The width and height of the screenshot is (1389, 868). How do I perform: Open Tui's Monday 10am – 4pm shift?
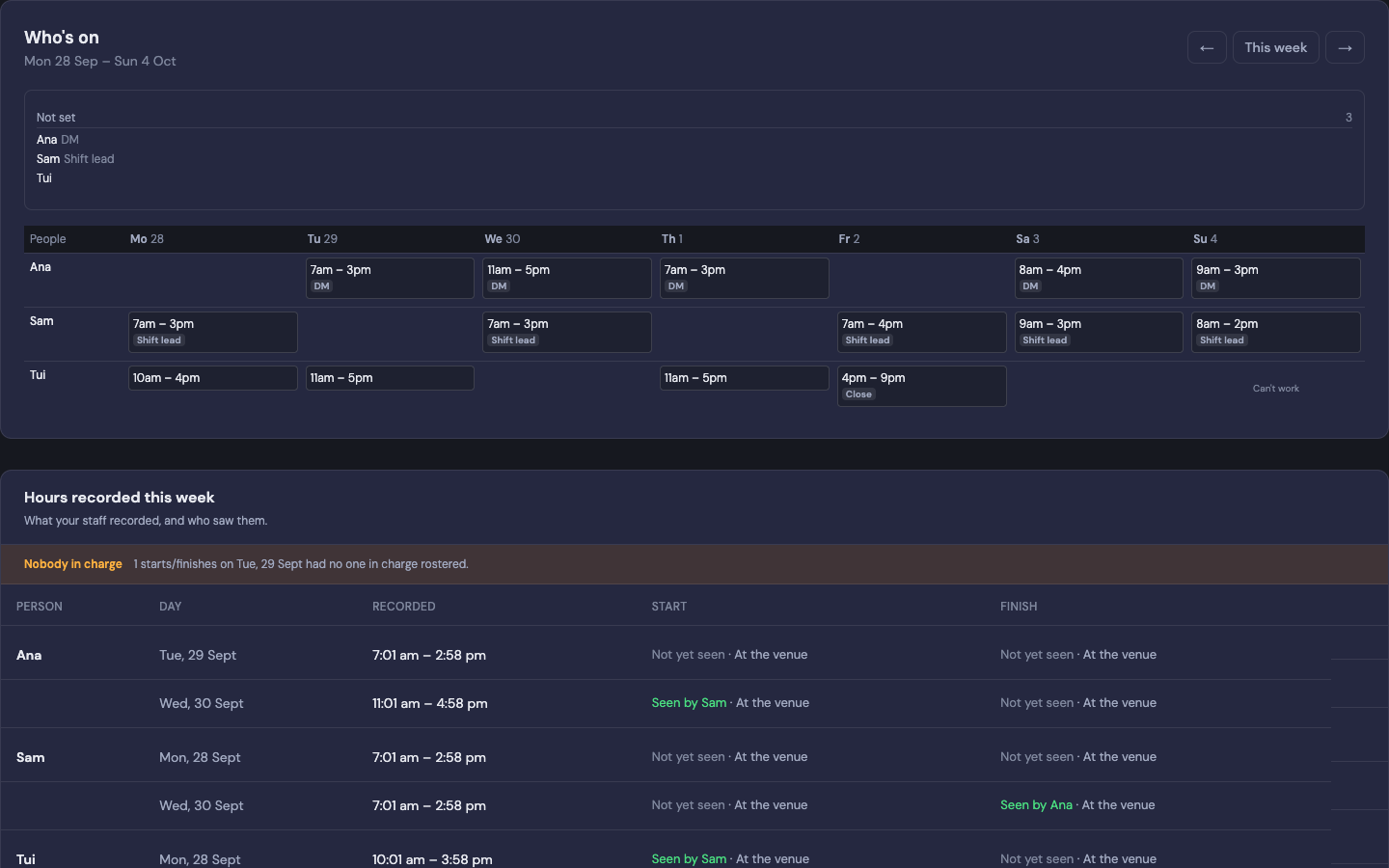click(213, 378)
